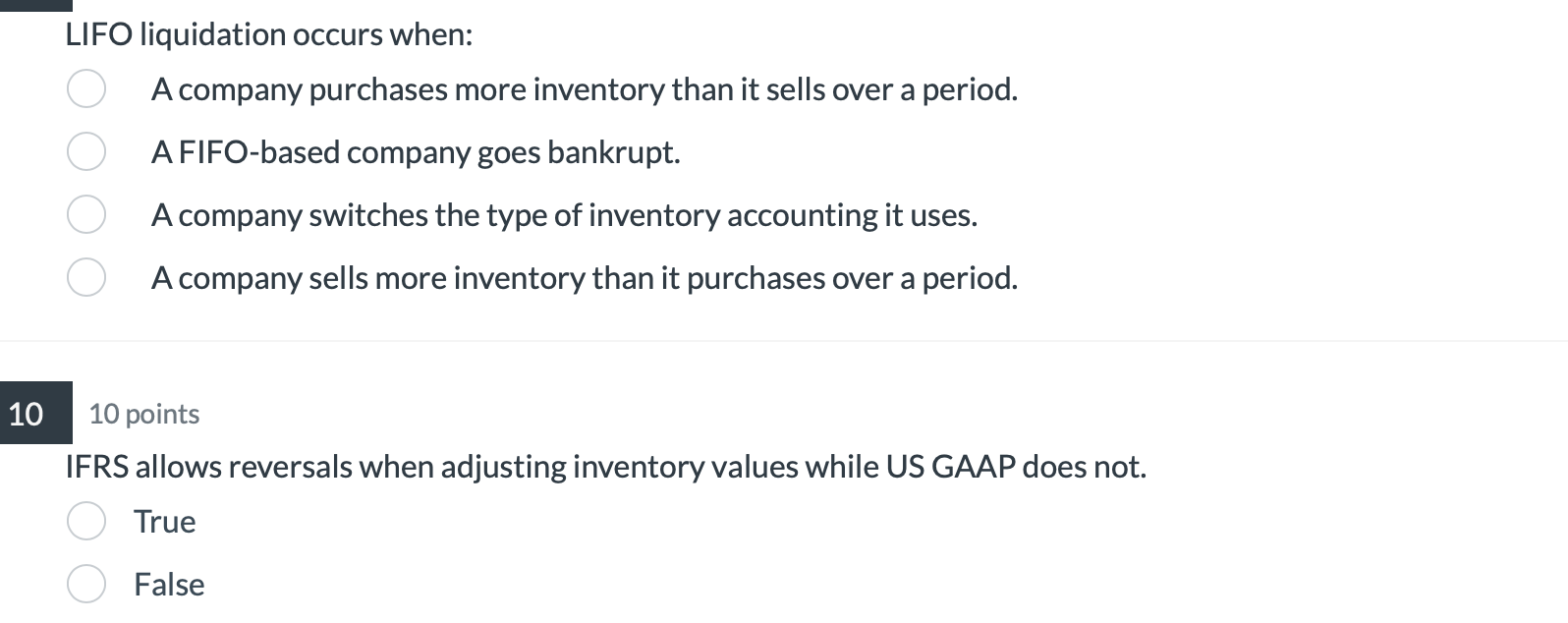The width and height of the screenshot is (1568, 623).
Task: Select answer 'A company sells more inventory than it purchases'
Action: pos(86,278)
